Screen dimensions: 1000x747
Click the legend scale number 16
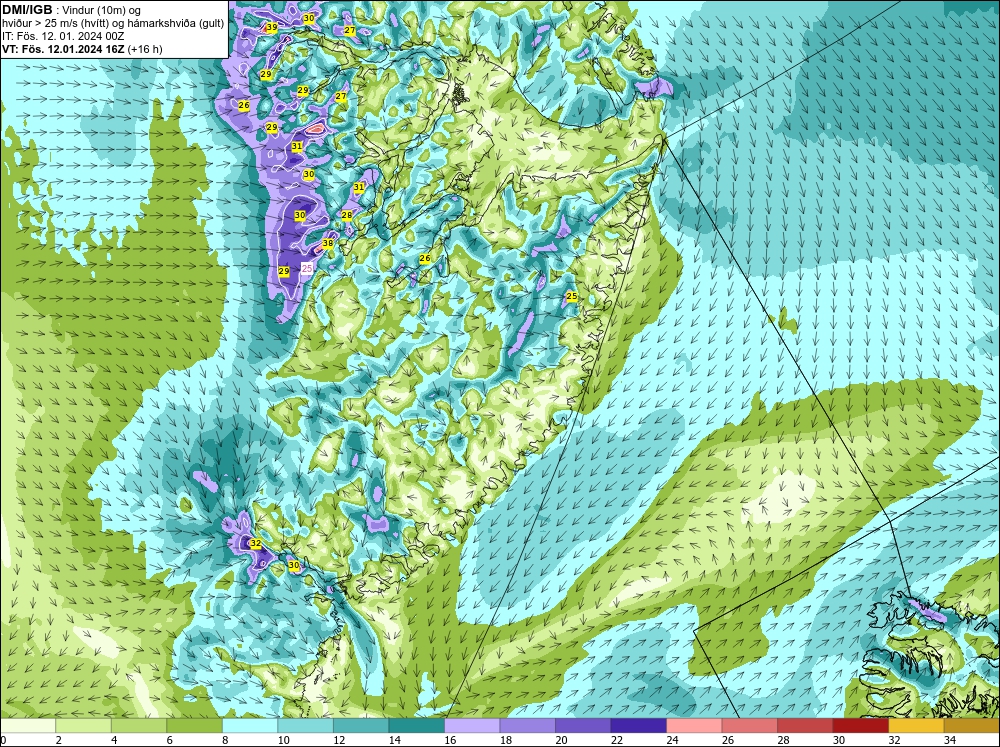click(x=450, y=740)
